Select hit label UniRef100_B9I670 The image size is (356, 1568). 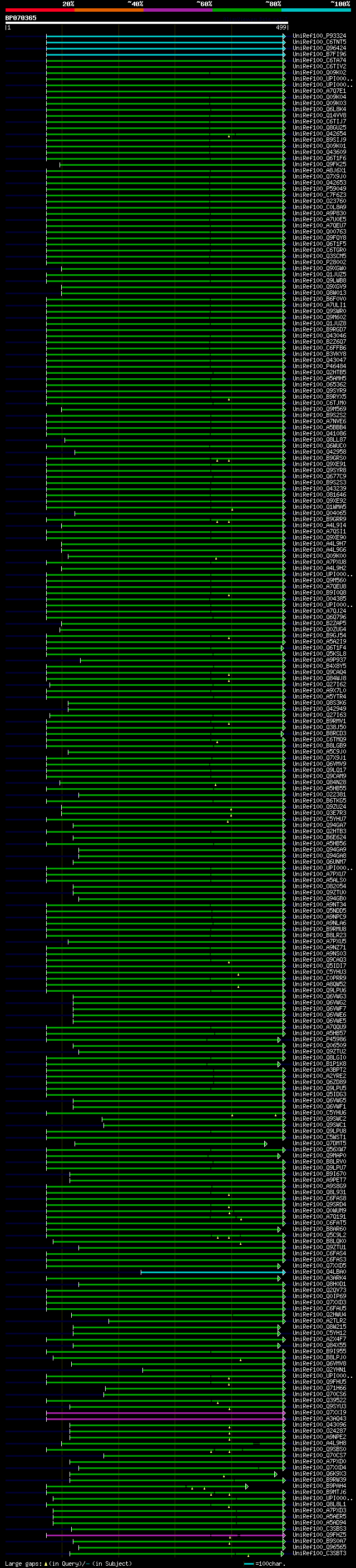point(319,1174)
